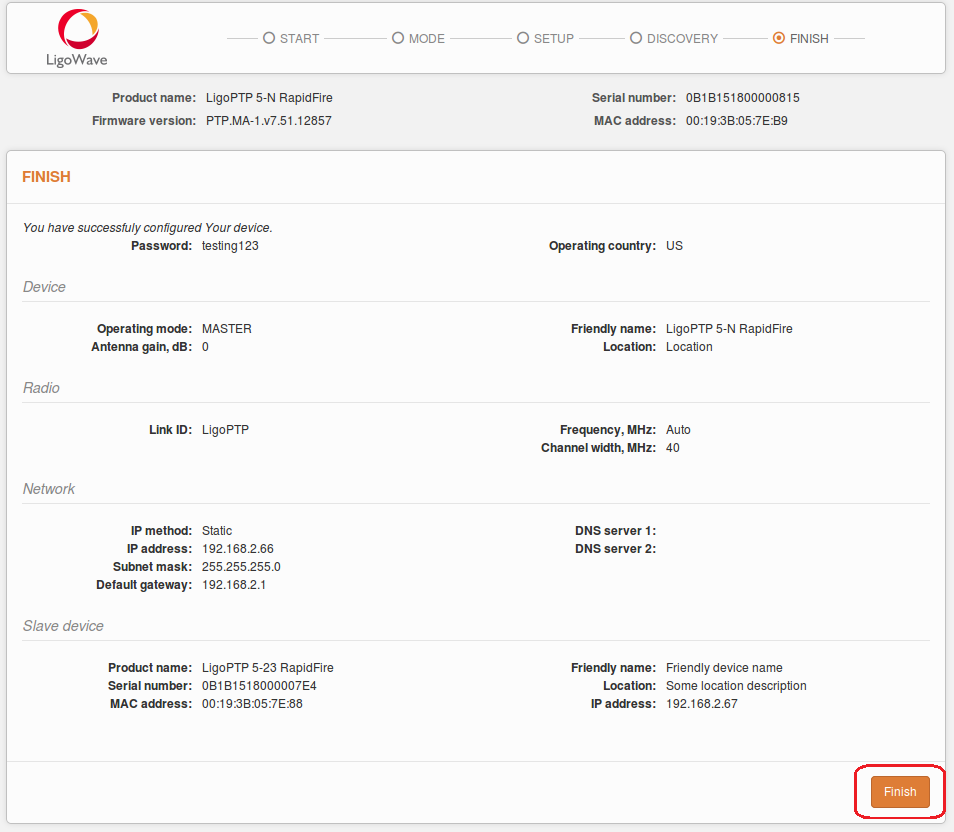Click operating country value US
This screenshot has height=832, width=954.
[x=674, y=245]
